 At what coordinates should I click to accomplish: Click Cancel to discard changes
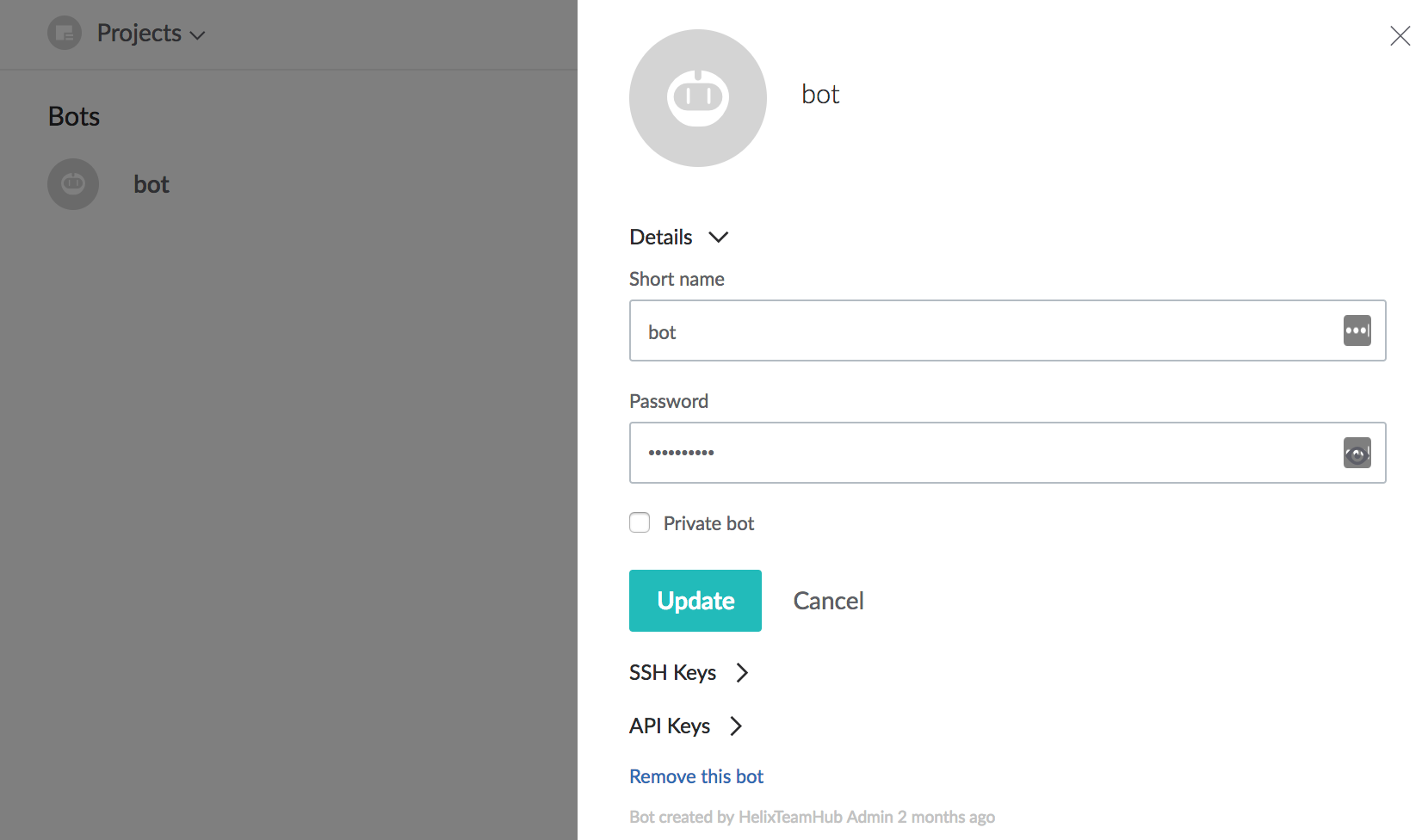[827, 600]
